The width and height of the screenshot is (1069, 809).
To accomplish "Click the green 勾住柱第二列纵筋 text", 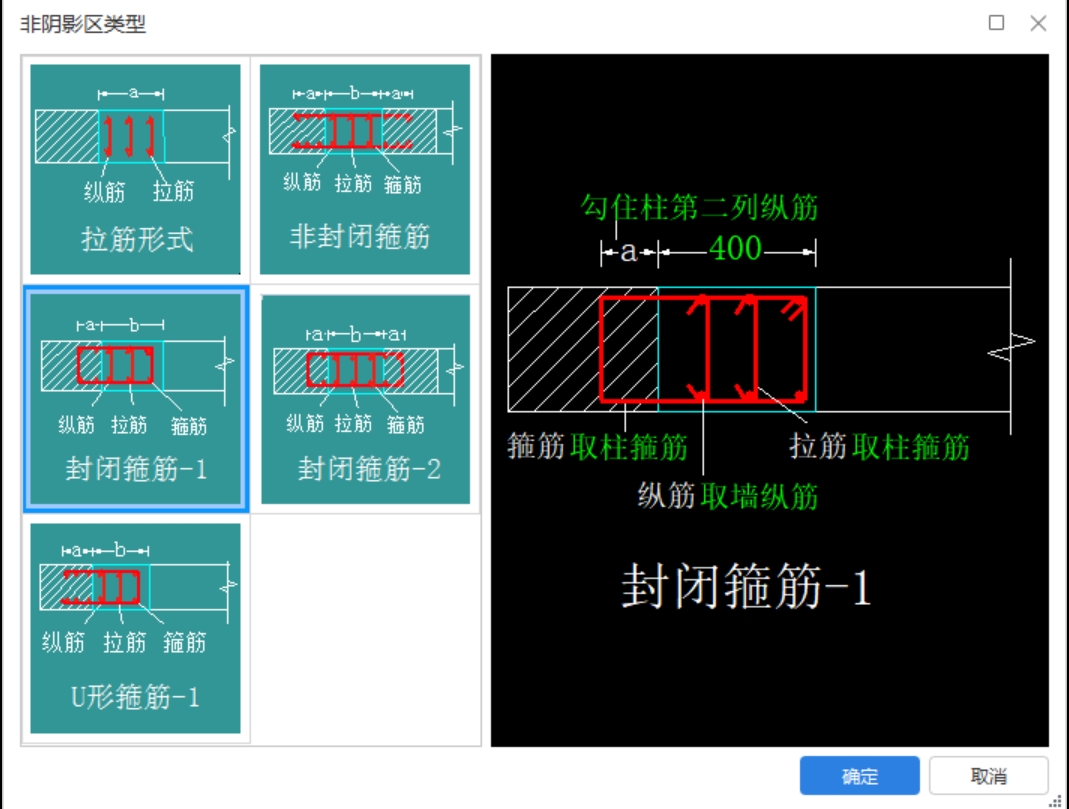I will pyautogui.click(x=699, y=207).
